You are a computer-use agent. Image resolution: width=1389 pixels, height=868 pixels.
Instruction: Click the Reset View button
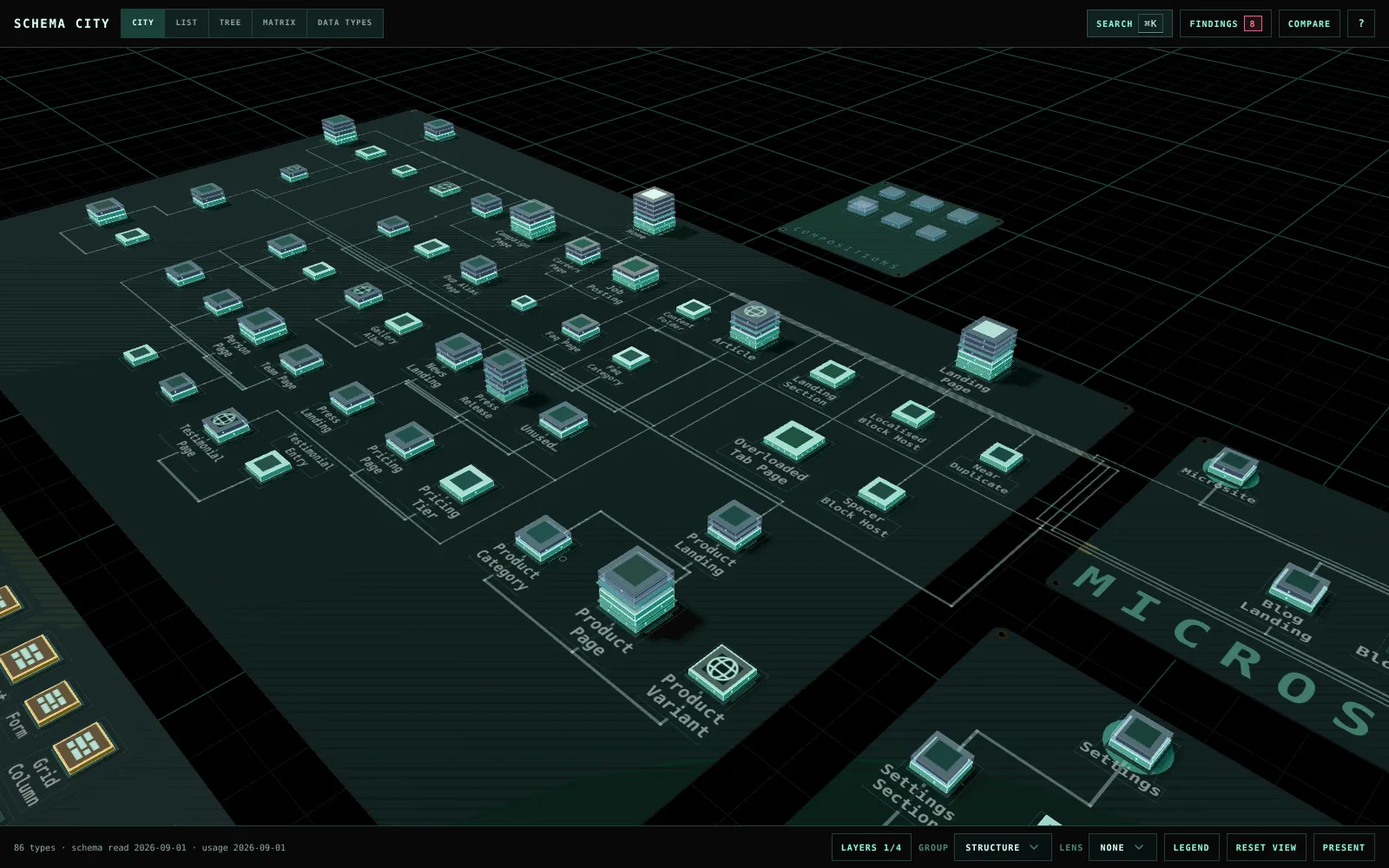(1266, 847)
